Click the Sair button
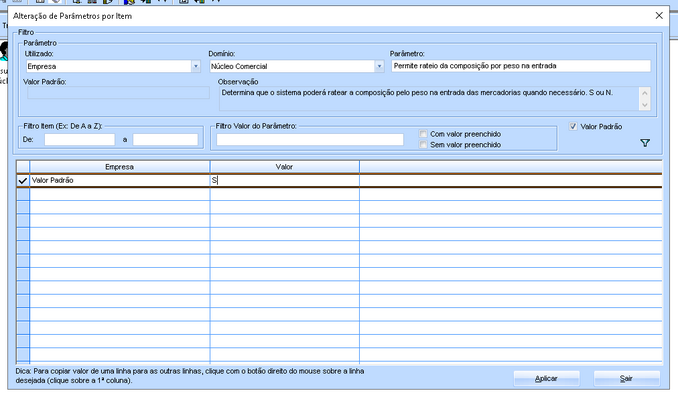This screenshot has height=393, width=678. coord(627,378)
